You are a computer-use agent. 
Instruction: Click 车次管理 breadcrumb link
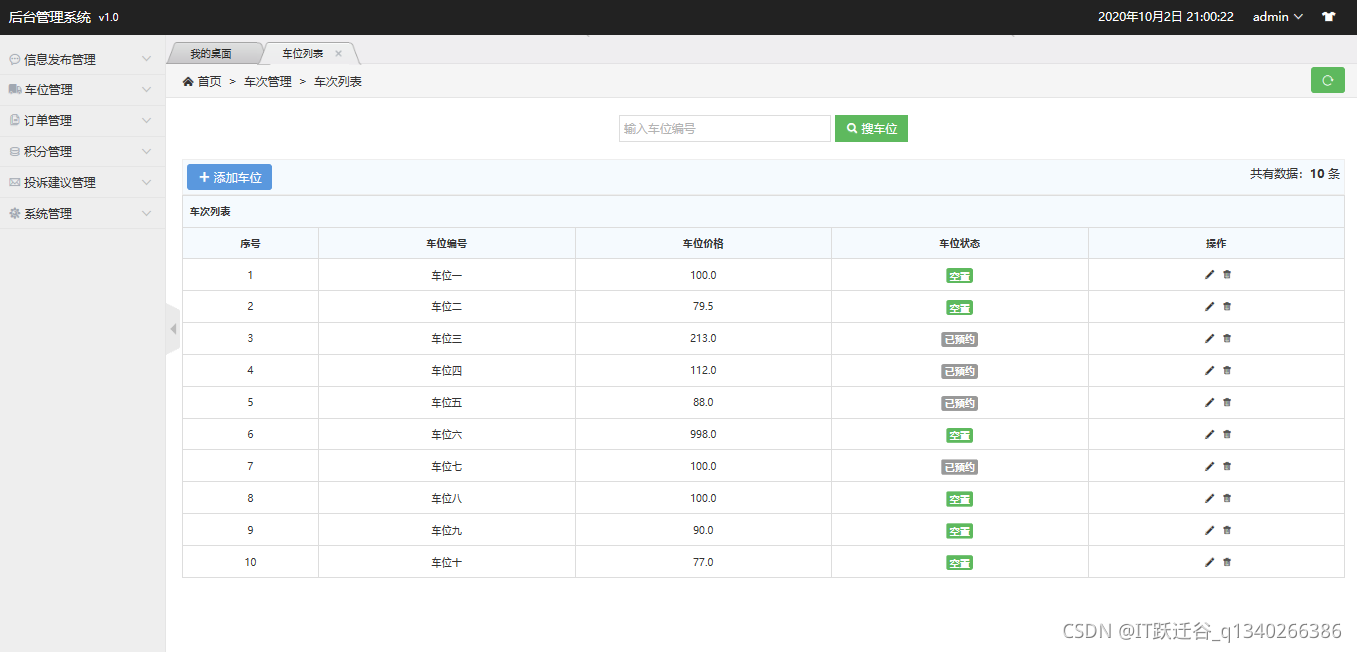268,82
